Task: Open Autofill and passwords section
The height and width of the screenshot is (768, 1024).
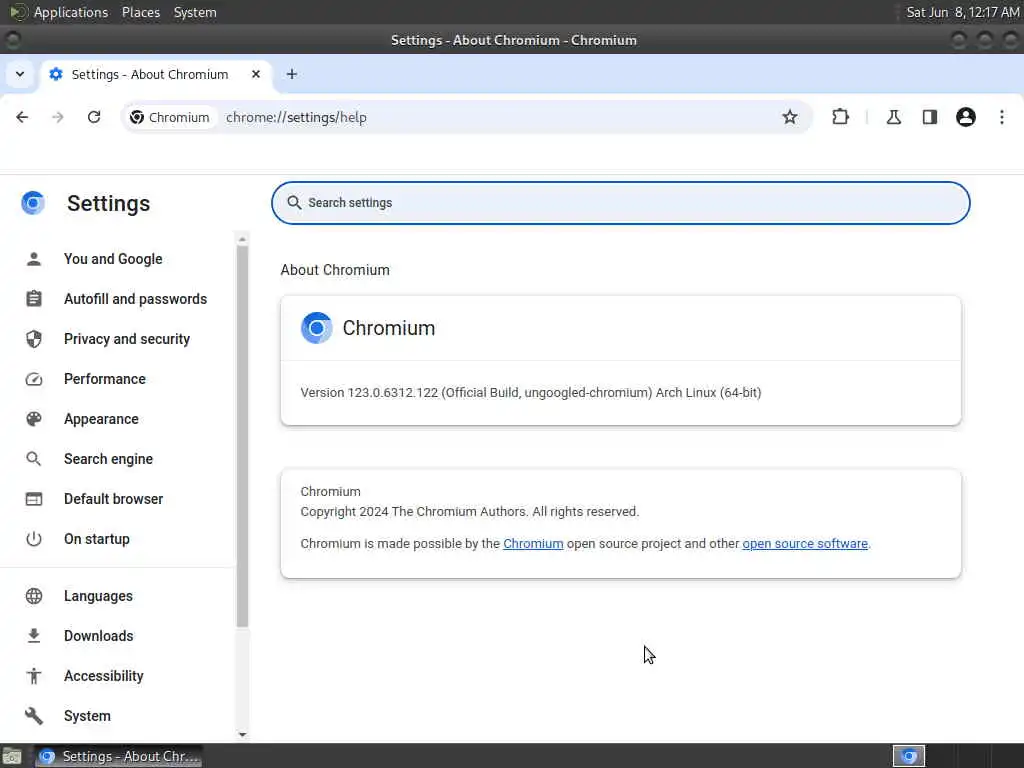Action: [x=135, y=299]
